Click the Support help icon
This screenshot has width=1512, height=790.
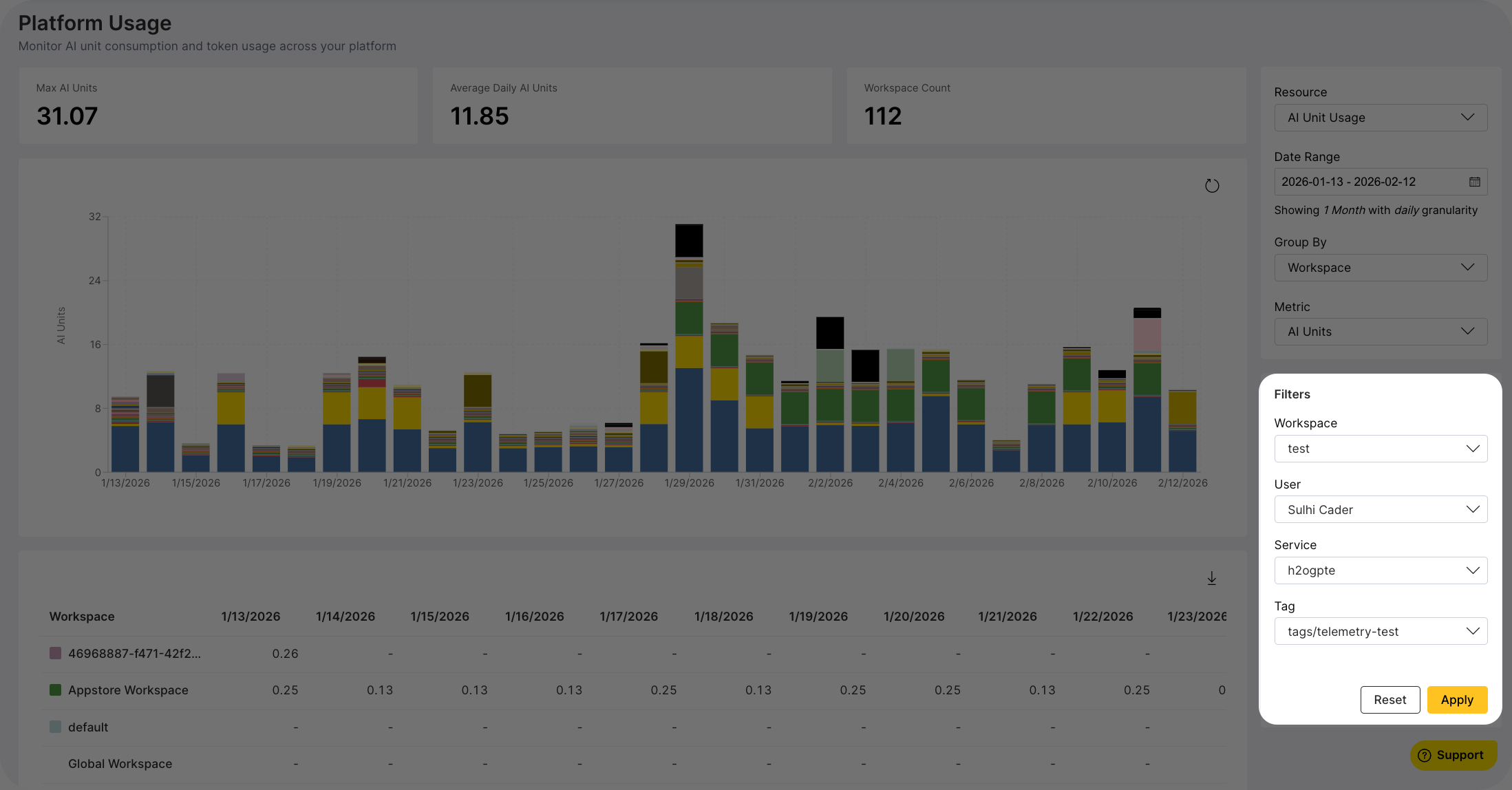pyautogui.click(x=1424, y=755)
